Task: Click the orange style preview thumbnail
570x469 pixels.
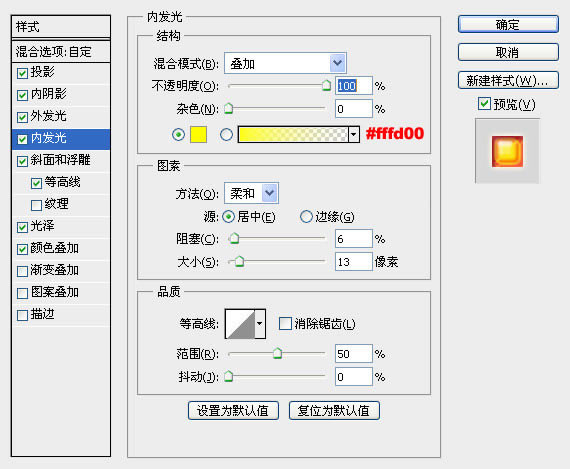Action: [507, 151]
